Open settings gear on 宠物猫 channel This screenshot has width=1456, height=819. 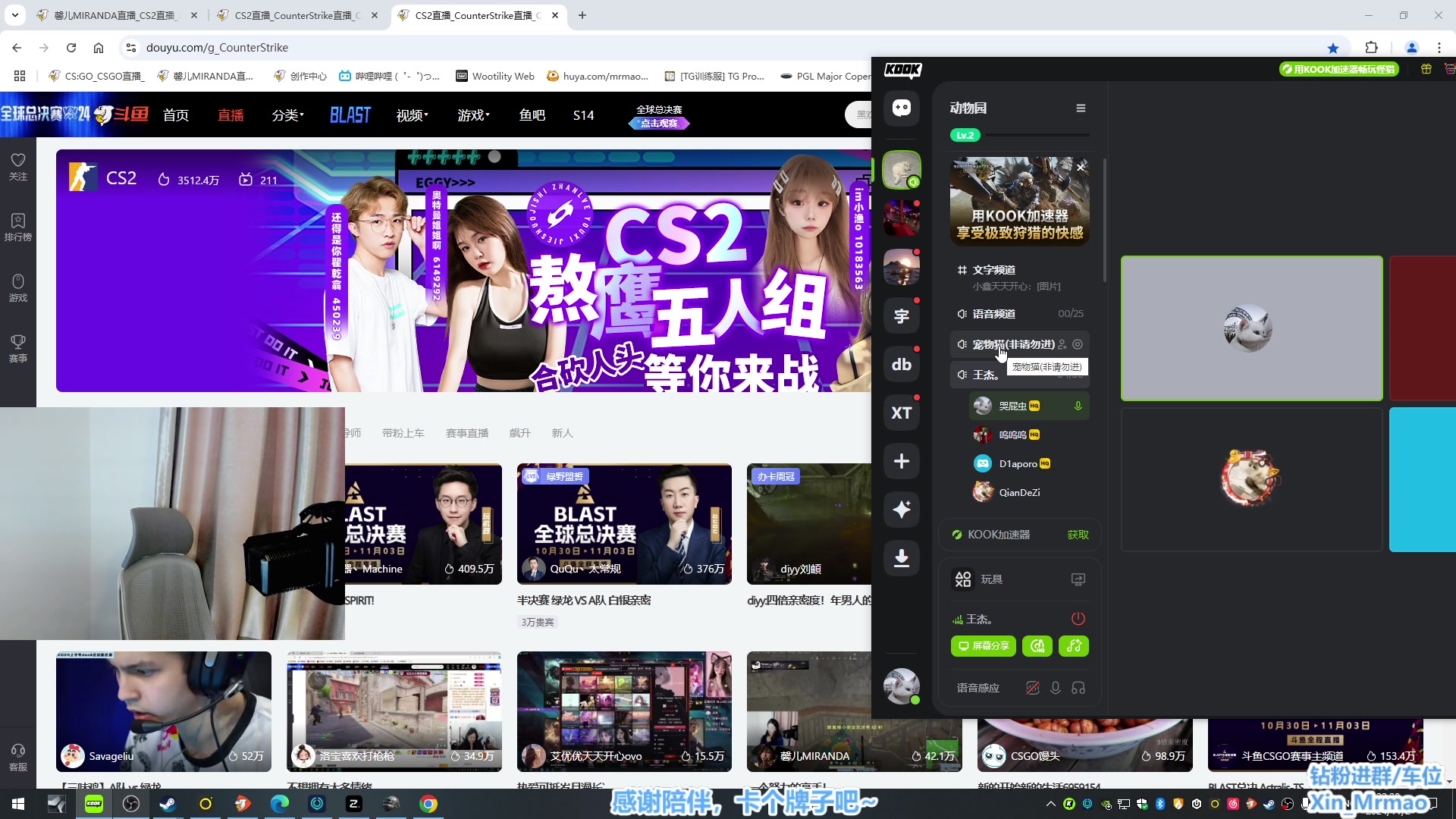tap(1078, 344)
